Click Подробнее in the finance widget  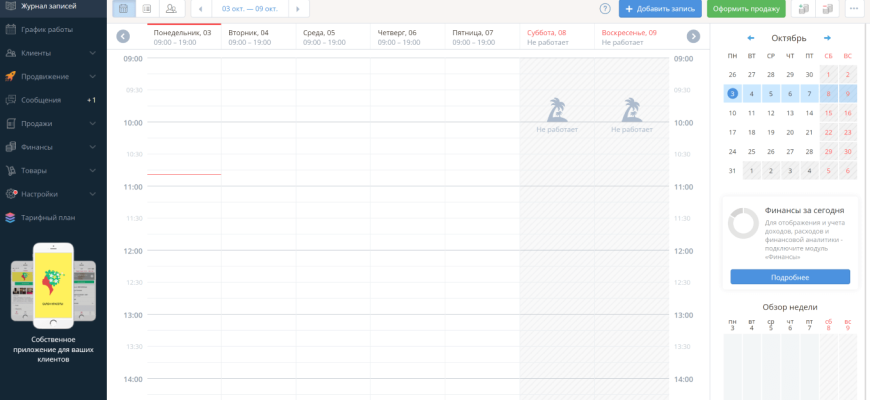(790, 277)
